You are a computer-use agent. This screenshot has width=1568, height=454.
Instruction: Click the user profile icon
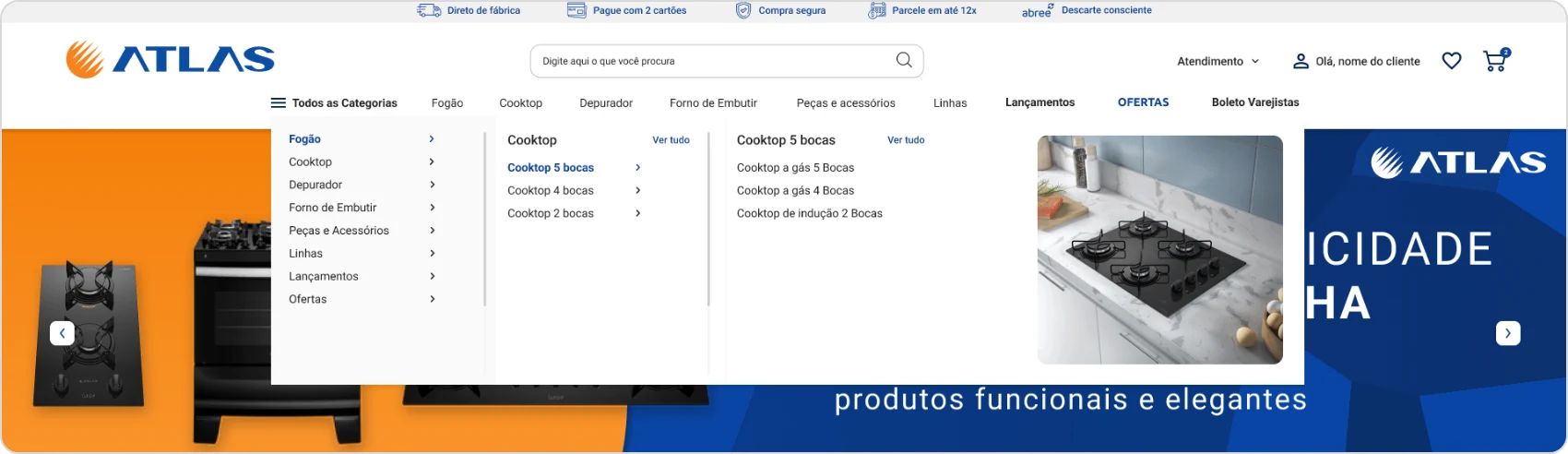1301,61
